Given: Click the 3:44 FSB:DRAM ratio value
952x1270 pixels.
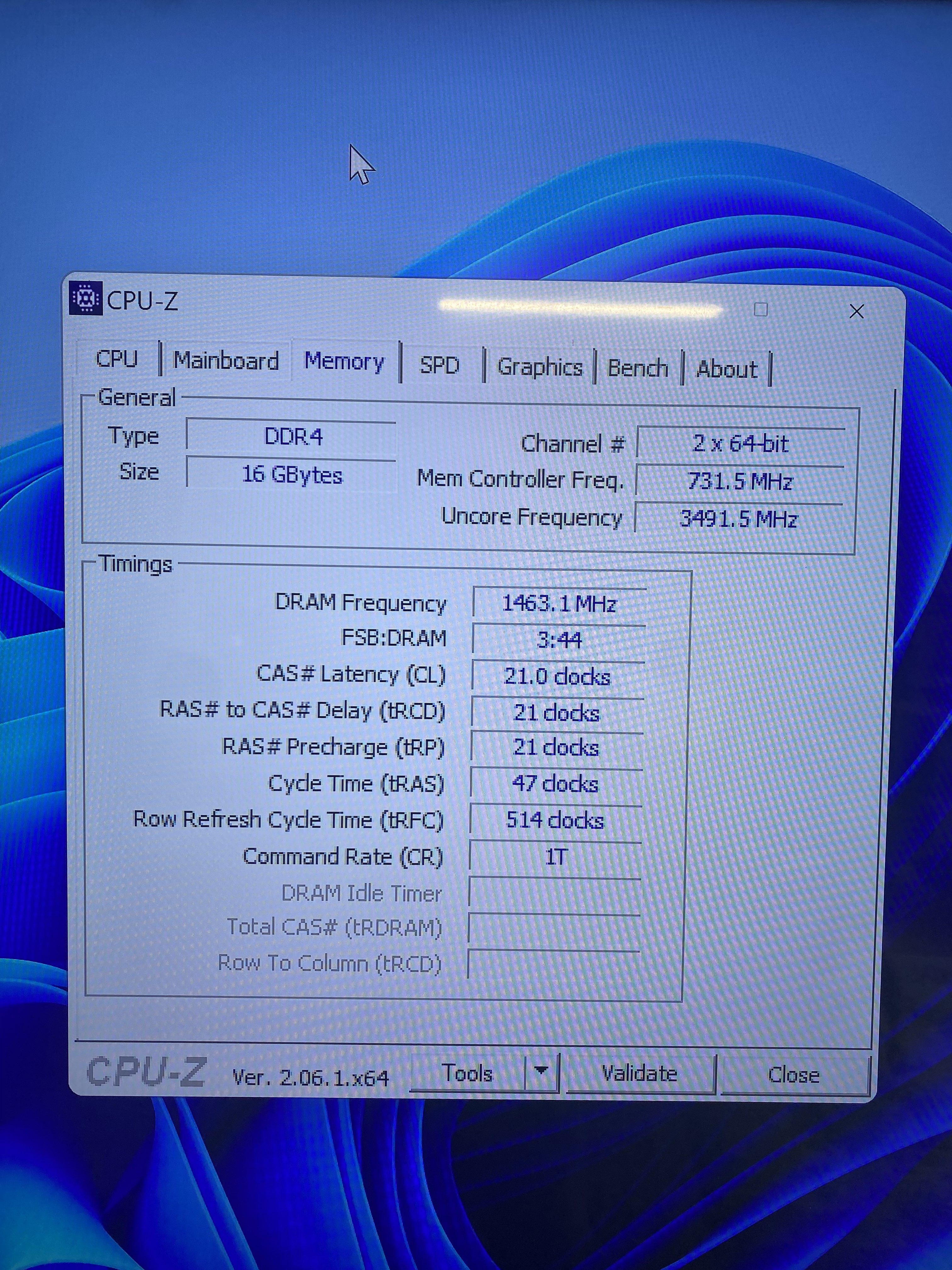Looking at the screenshot, I should click(x=558, y=639).
